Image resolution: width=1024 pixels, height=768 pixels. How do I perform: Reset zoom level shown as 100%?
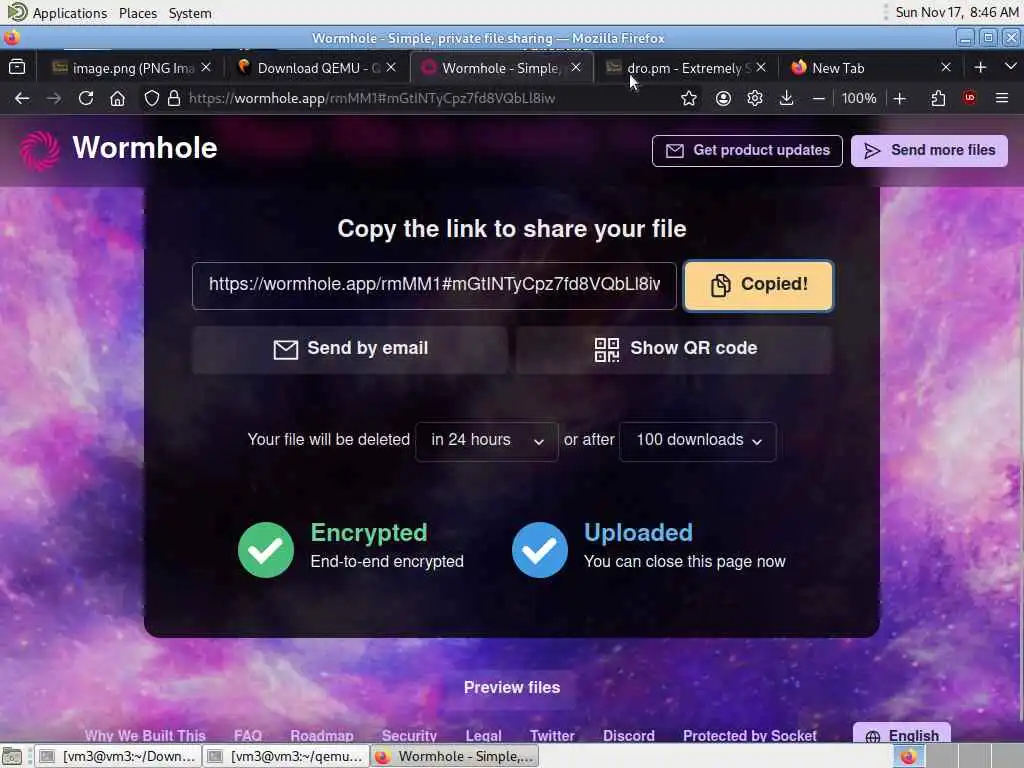[x=859, y=99]
